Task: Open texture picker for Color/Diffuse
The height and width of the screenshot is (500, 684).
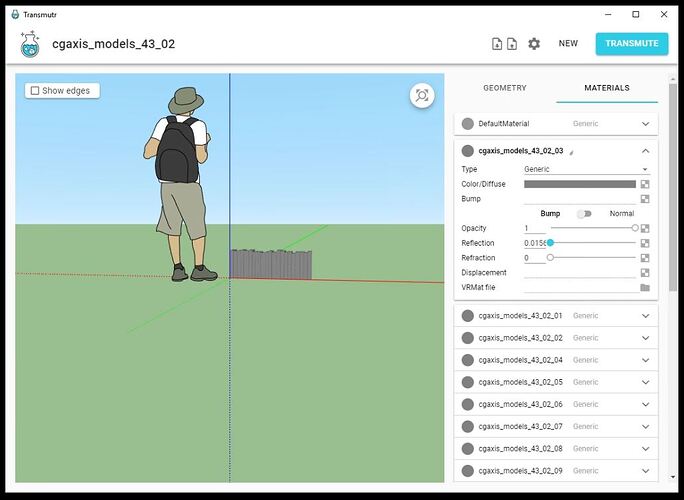Action: click(x=645, y=184)
